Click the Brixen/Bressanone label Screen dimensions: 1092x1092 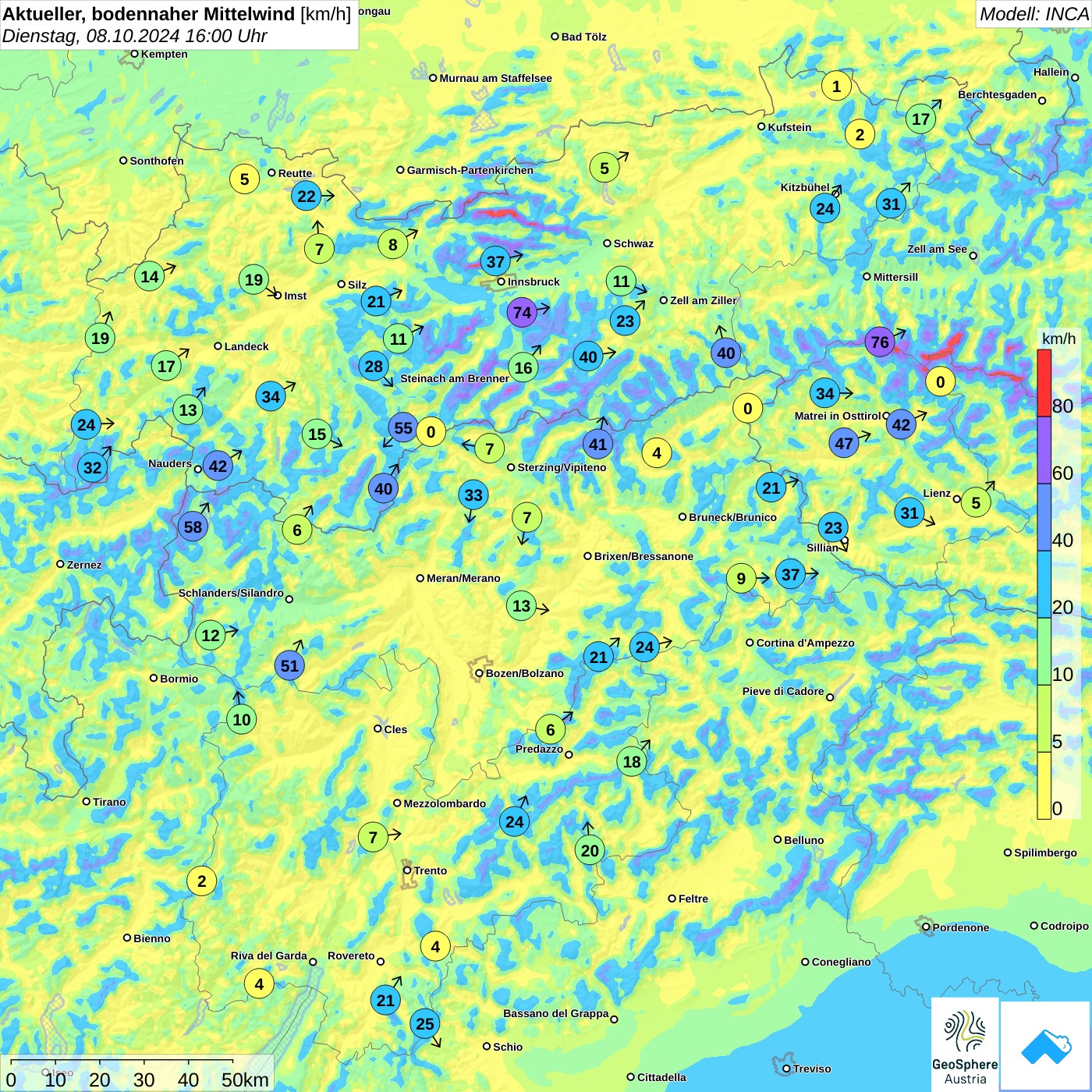coord(643,556)
